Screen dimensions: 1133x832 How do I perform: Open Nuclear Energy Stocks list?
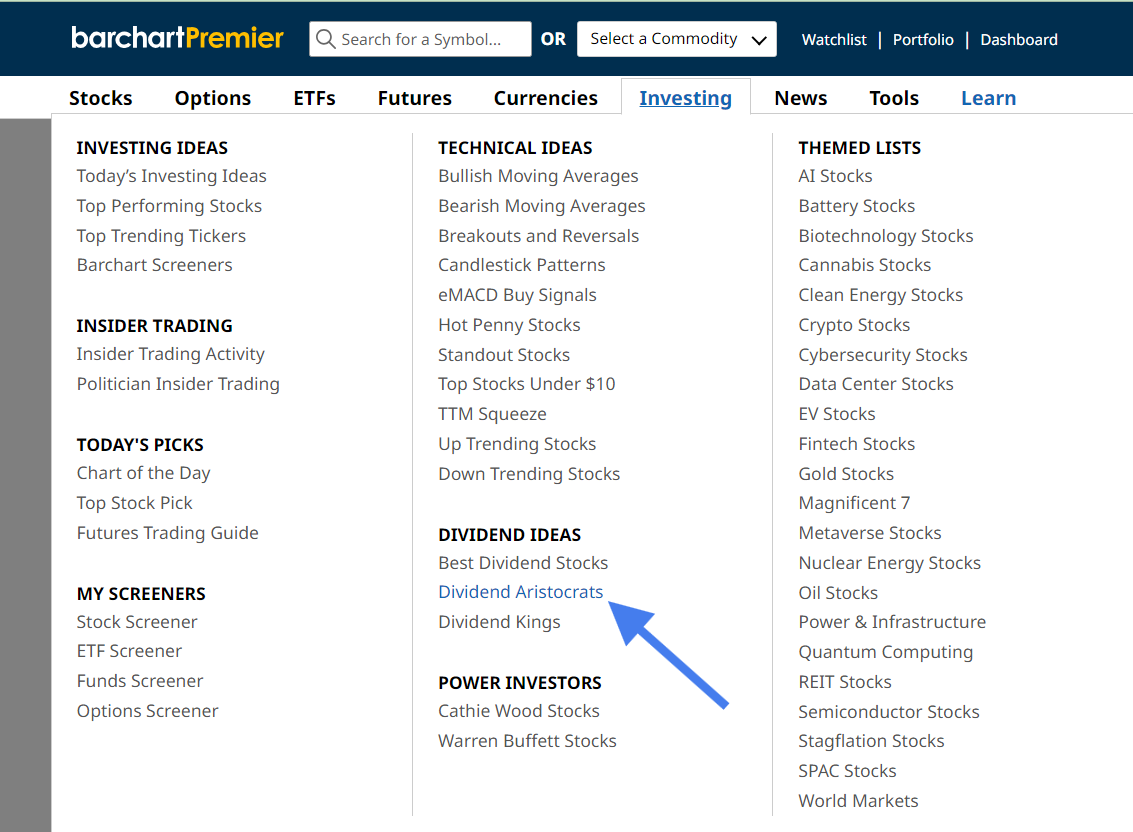tap(889, 562)
